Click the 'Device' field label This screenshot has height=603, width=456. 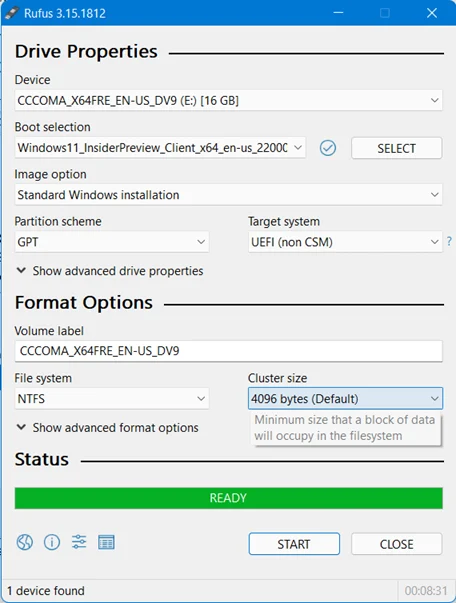coord(32,80)
